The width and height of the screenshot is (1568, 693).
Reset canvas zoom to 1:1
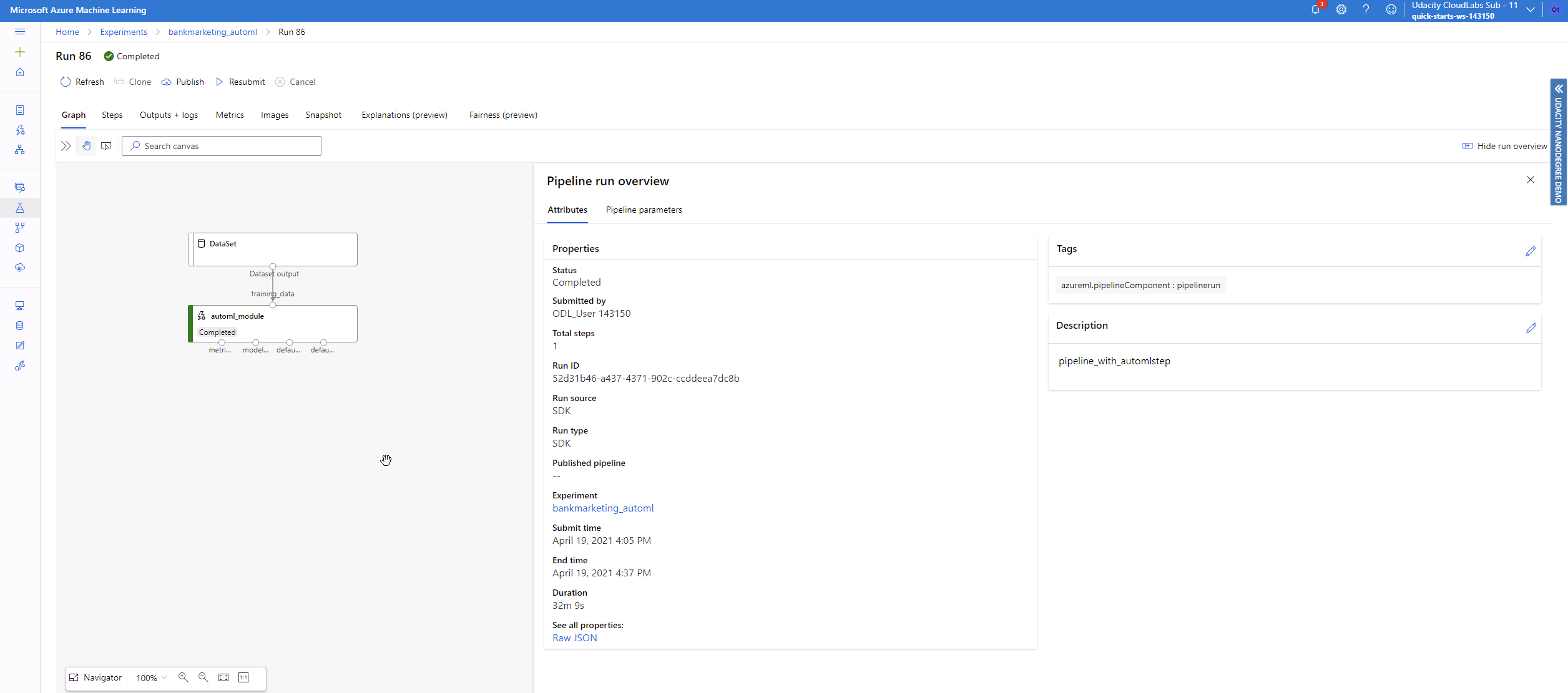(x=243, y=677)
